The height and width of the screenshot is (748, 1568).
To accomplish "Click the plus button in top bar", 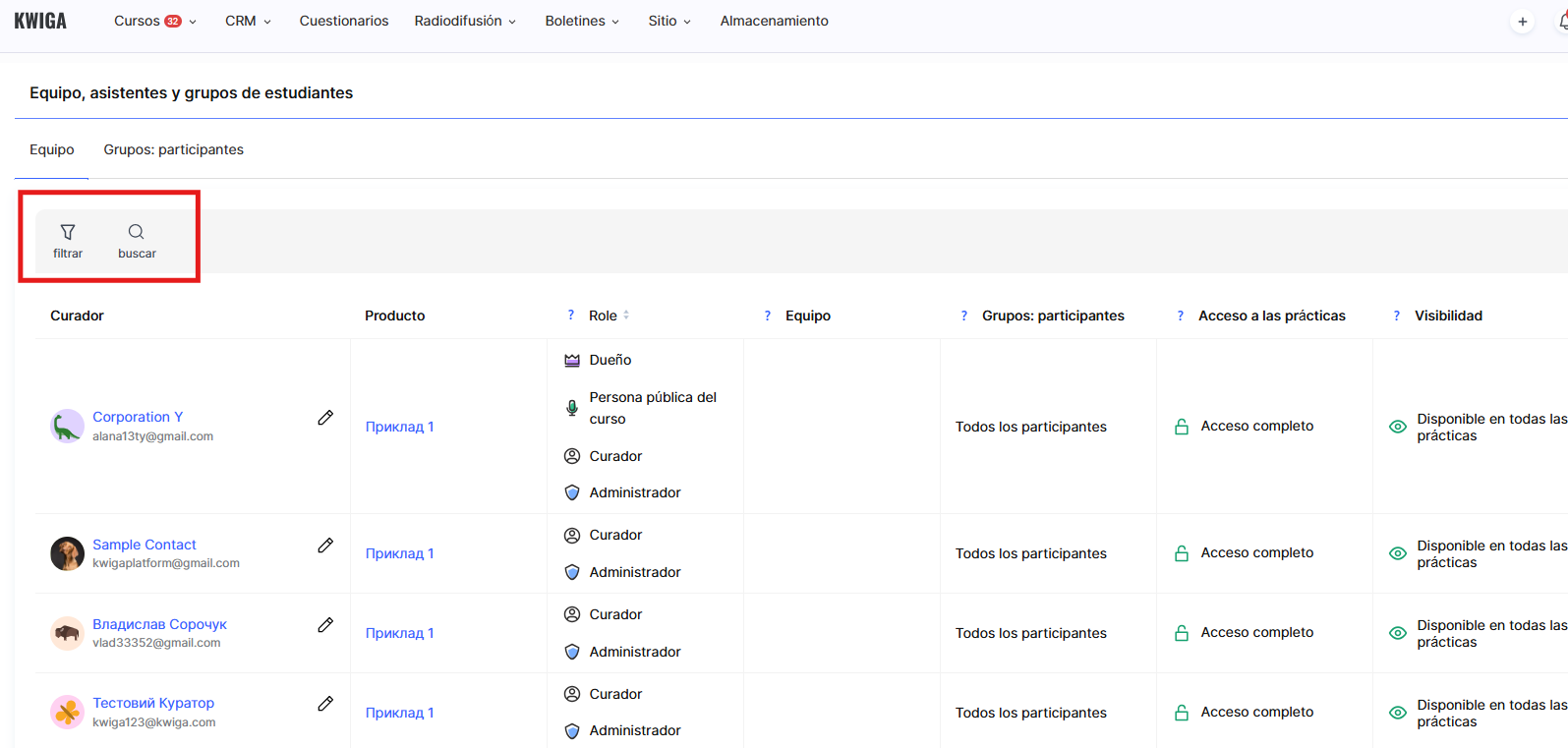I will [x=1522, y=22].
